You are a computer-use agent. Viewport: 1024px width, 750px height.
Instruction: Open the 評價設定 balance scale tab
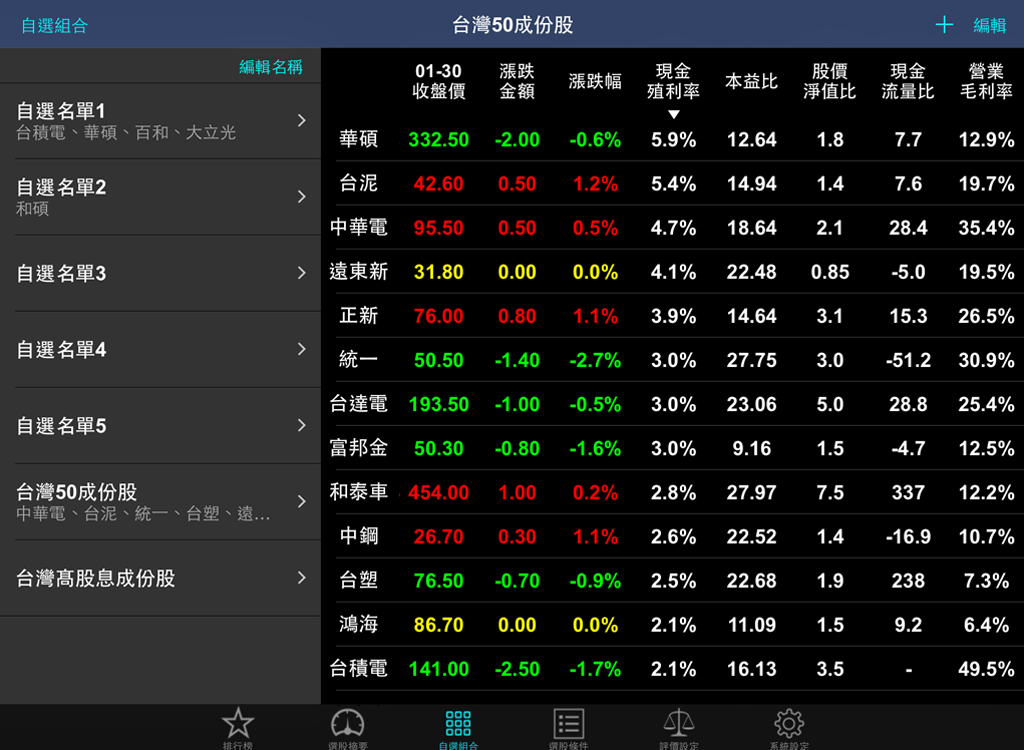coord(679,728)
